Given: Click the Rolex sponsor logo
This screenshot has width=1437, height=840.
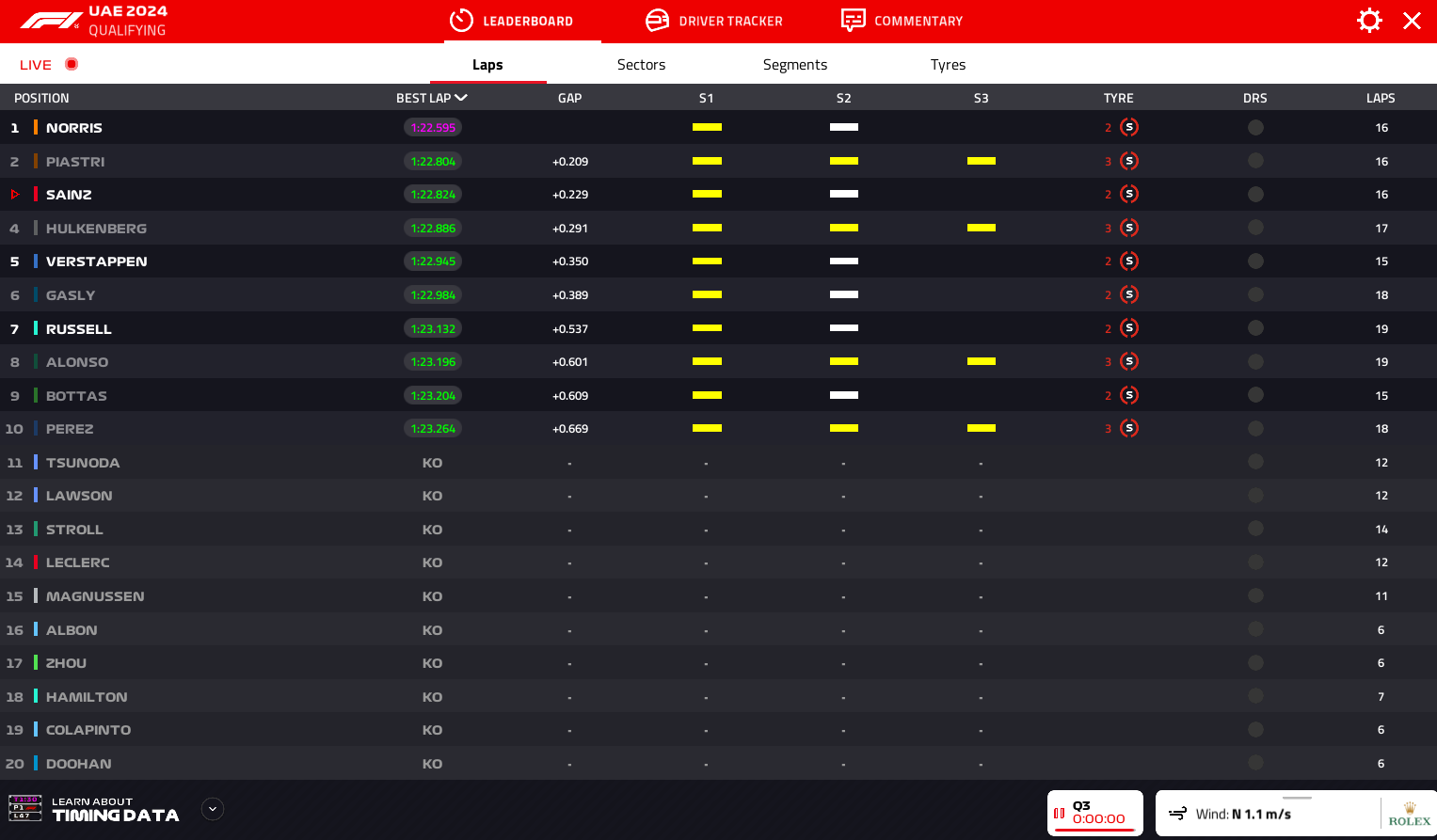Looking at the screenshot, I should pos(1409,814).
